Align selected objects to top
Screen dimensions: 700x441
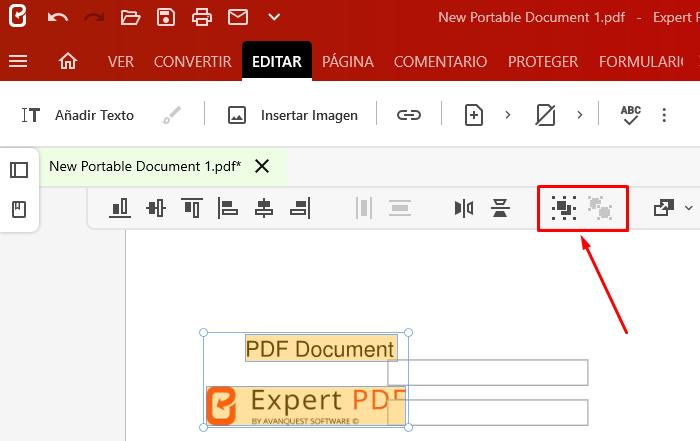192,208
